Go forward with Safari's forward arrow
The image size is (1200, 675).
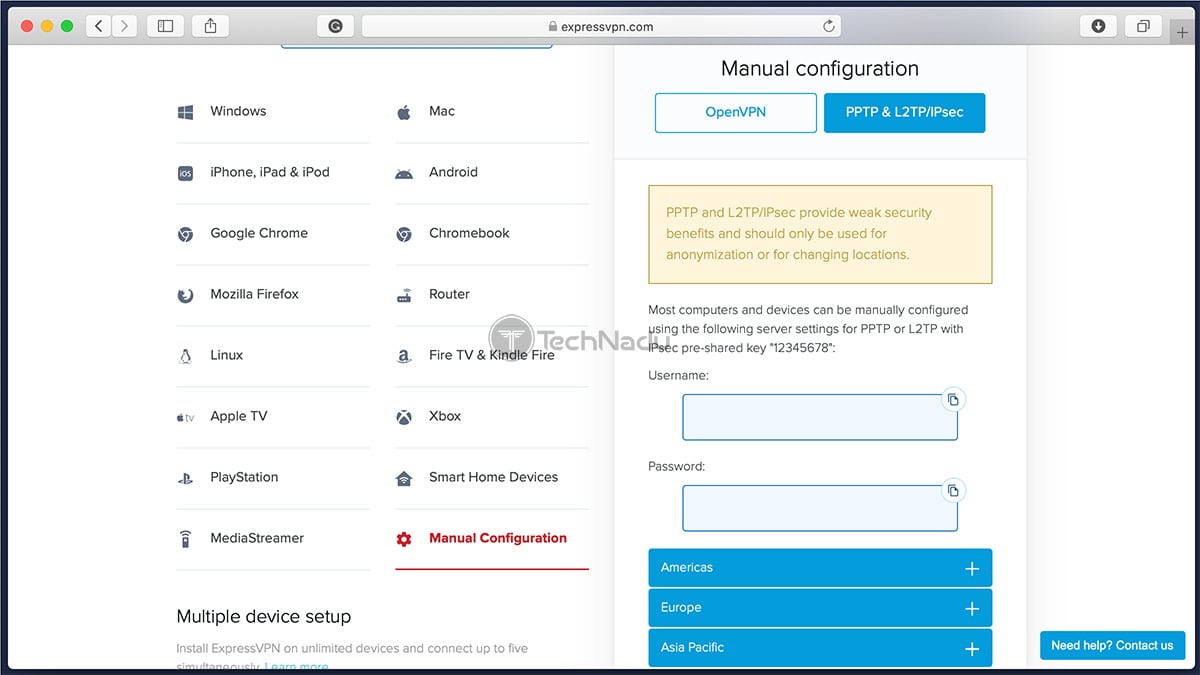click(x=124, y=26)
